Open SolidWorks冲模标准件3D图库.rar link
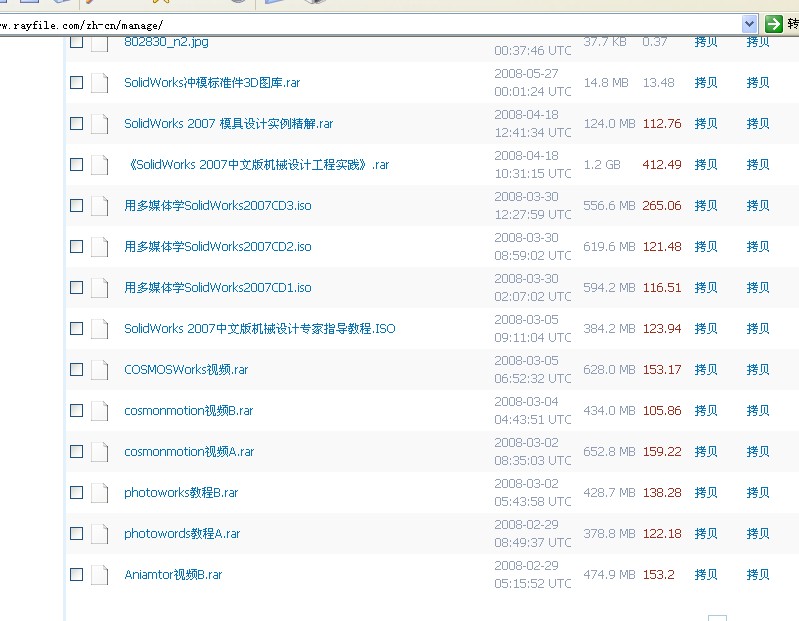This screenshot has height=621, width=799. [x=212, y=83]
